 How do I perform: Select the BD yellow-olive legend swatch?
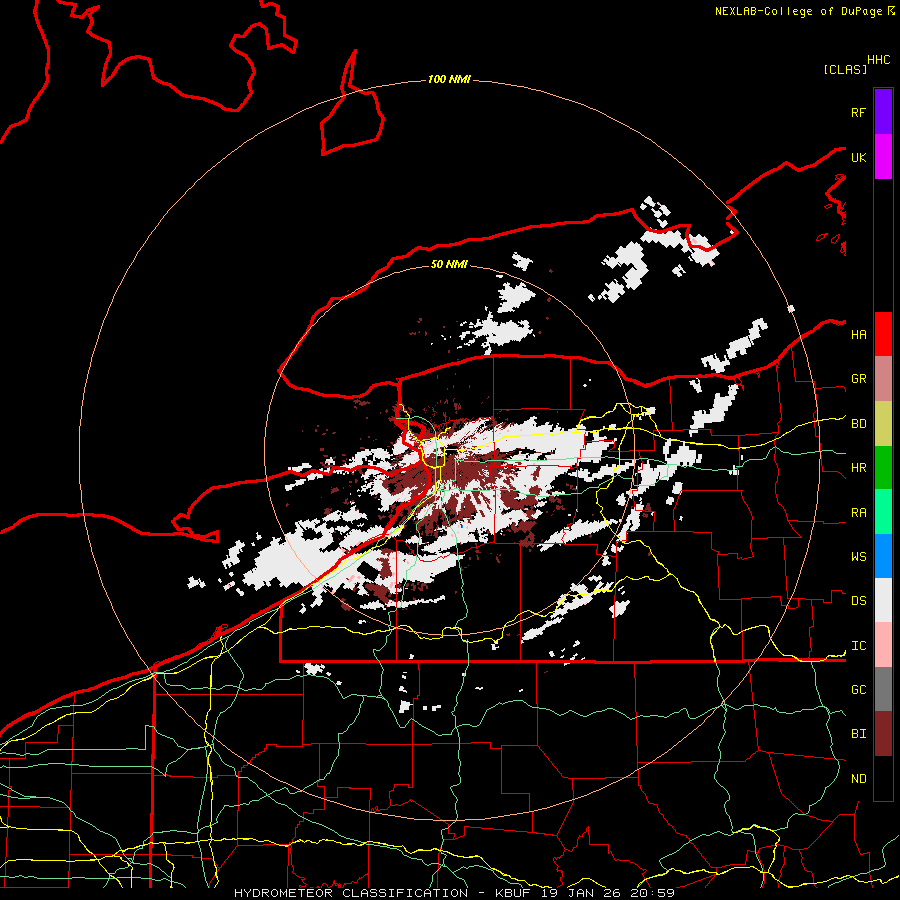883,423
